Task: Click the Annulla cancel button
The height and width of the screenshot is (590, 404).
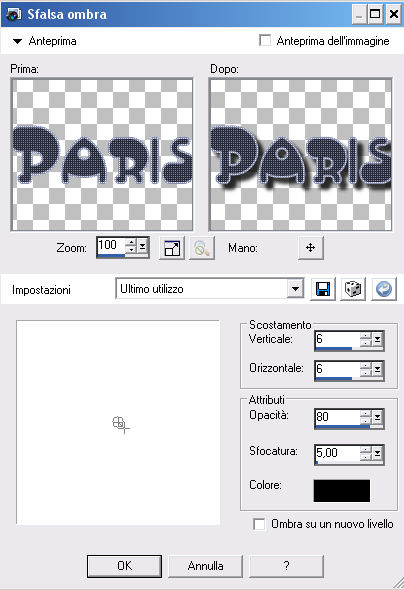Action: point(205,566)
